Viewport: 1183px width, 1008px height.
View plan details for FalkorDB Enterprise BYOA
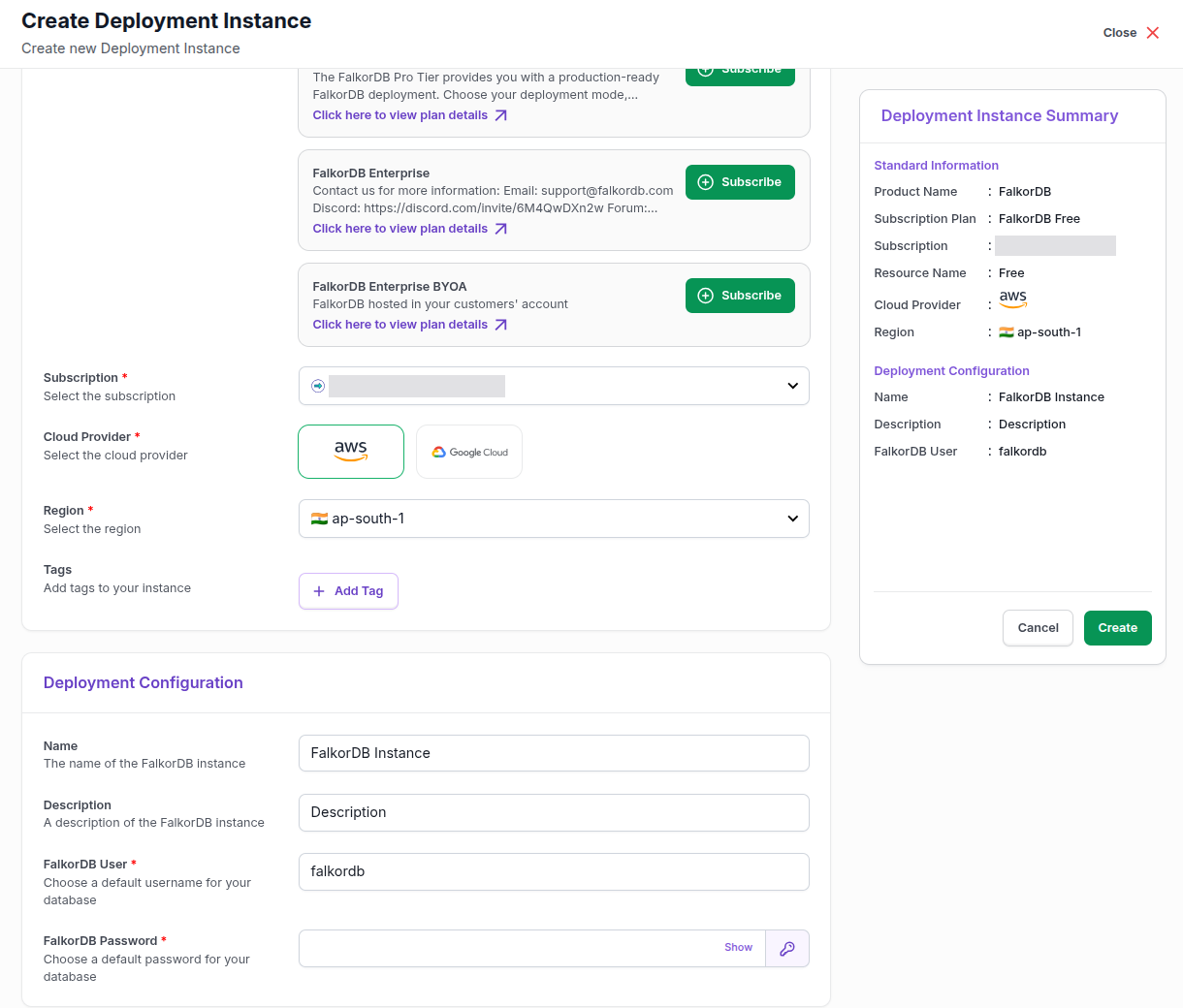tap(400, 325)
